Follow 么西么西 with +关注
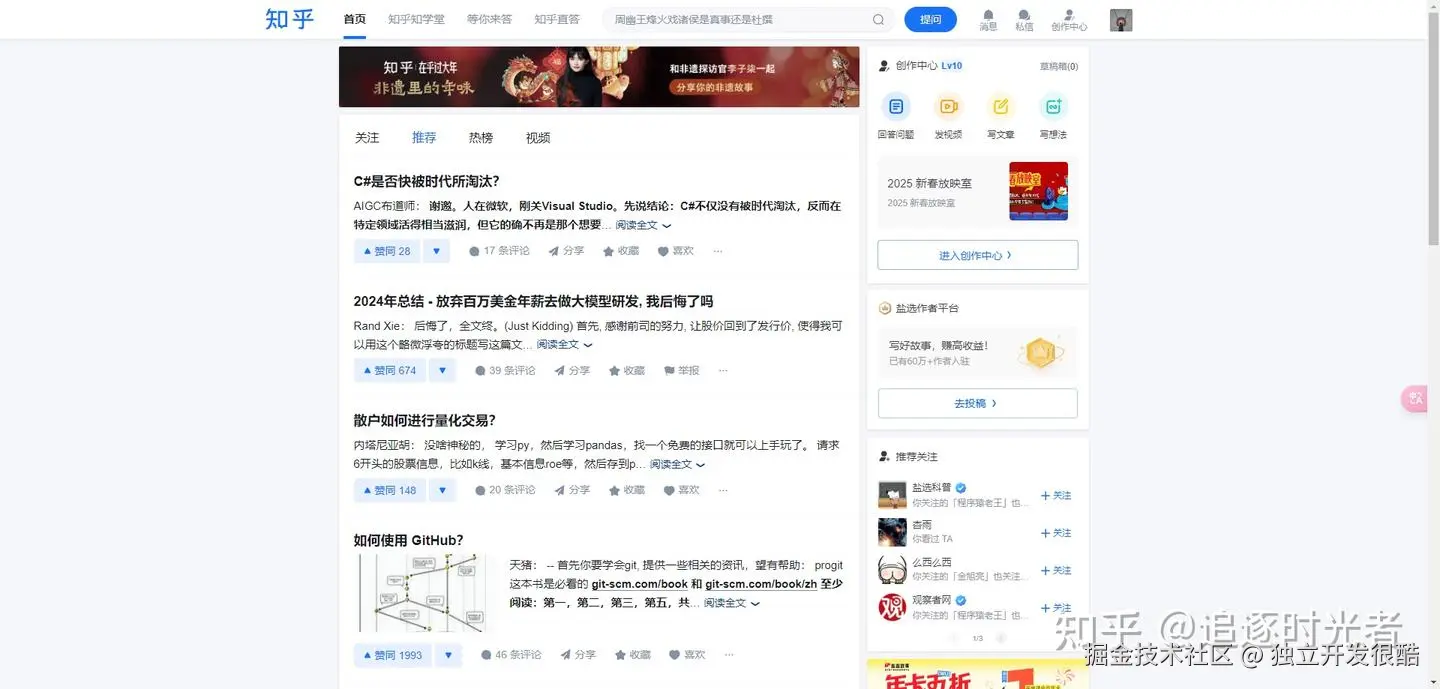The width and height of the screenshot is (1440, 689). (1056, 571)
